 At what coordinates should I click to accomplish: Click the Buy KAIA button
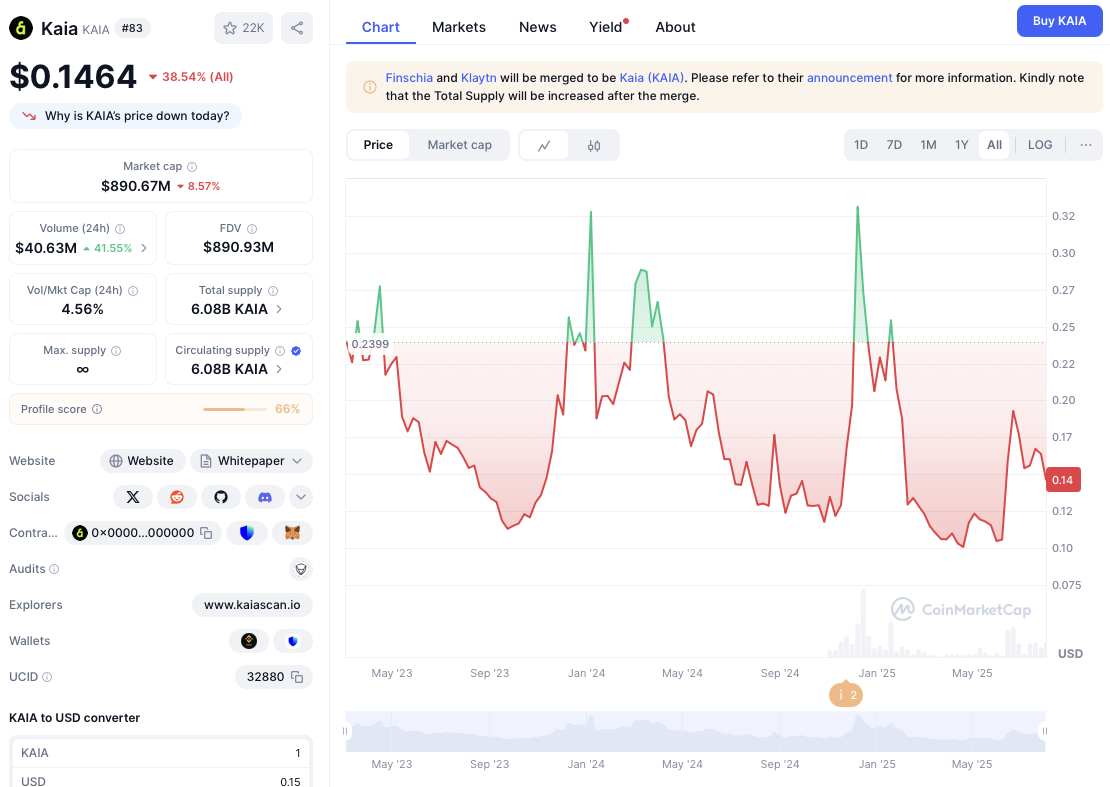[x=1059, y=21]
